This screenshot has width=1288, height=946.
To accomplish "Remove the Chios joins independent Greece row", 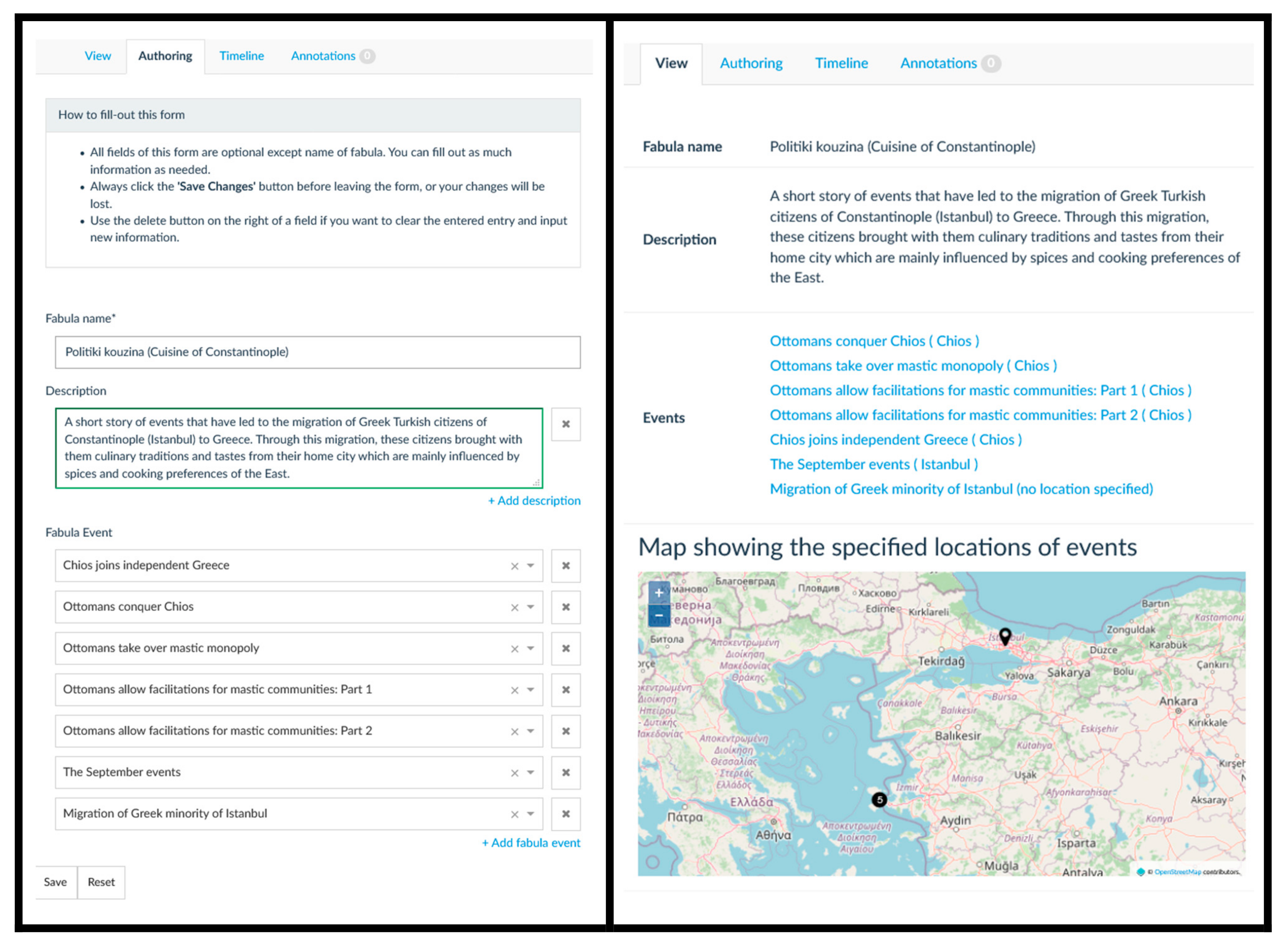I will tap(566, 566).
